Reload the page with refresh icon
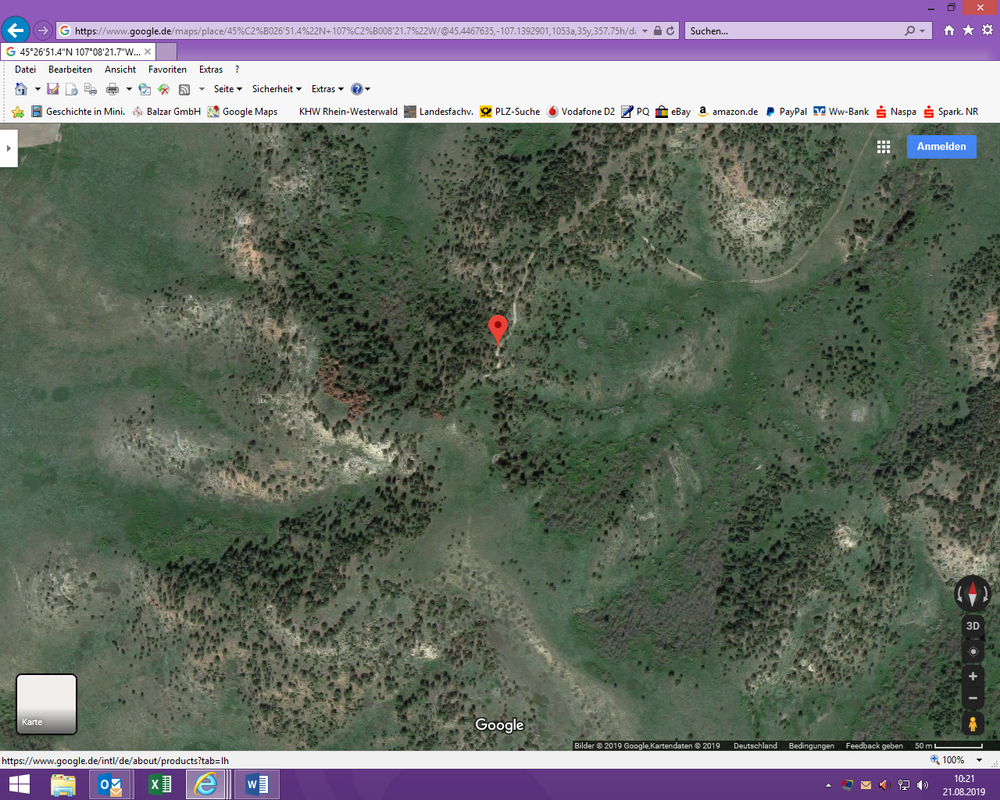 pos(670,31)
